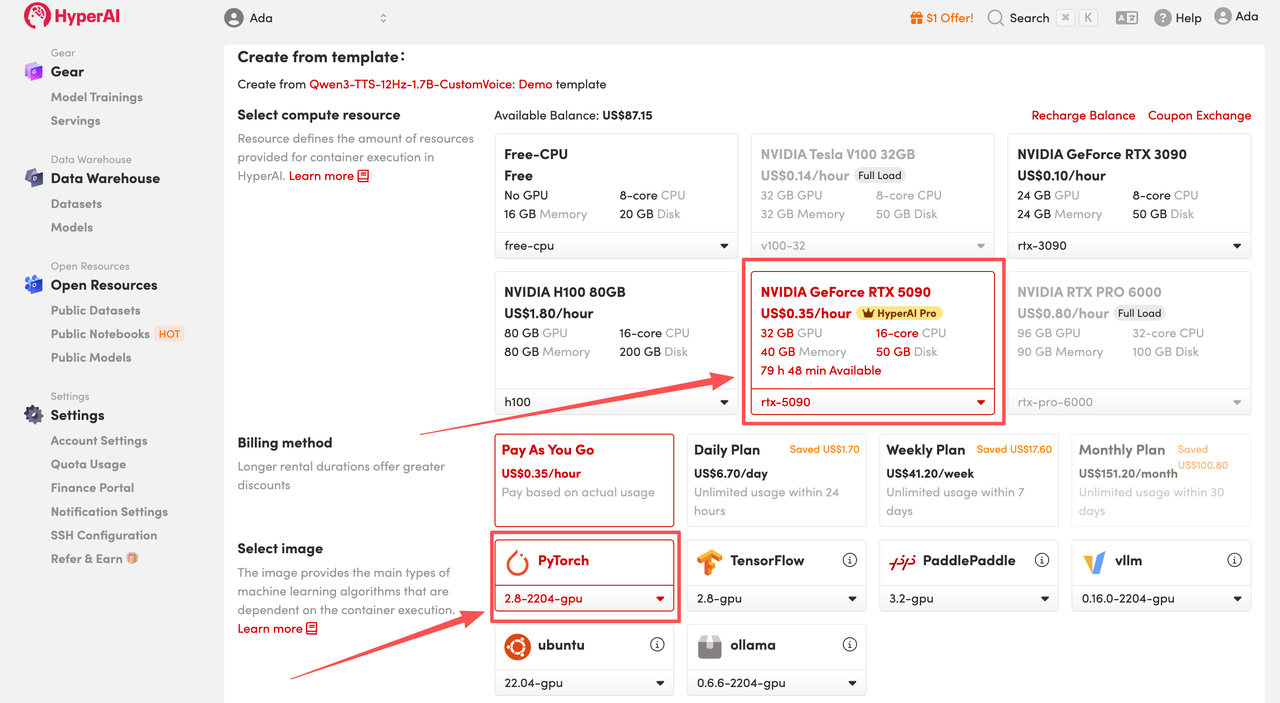Click the Ada avatar in top right

pyautogui.click(x=1223, y=17)
